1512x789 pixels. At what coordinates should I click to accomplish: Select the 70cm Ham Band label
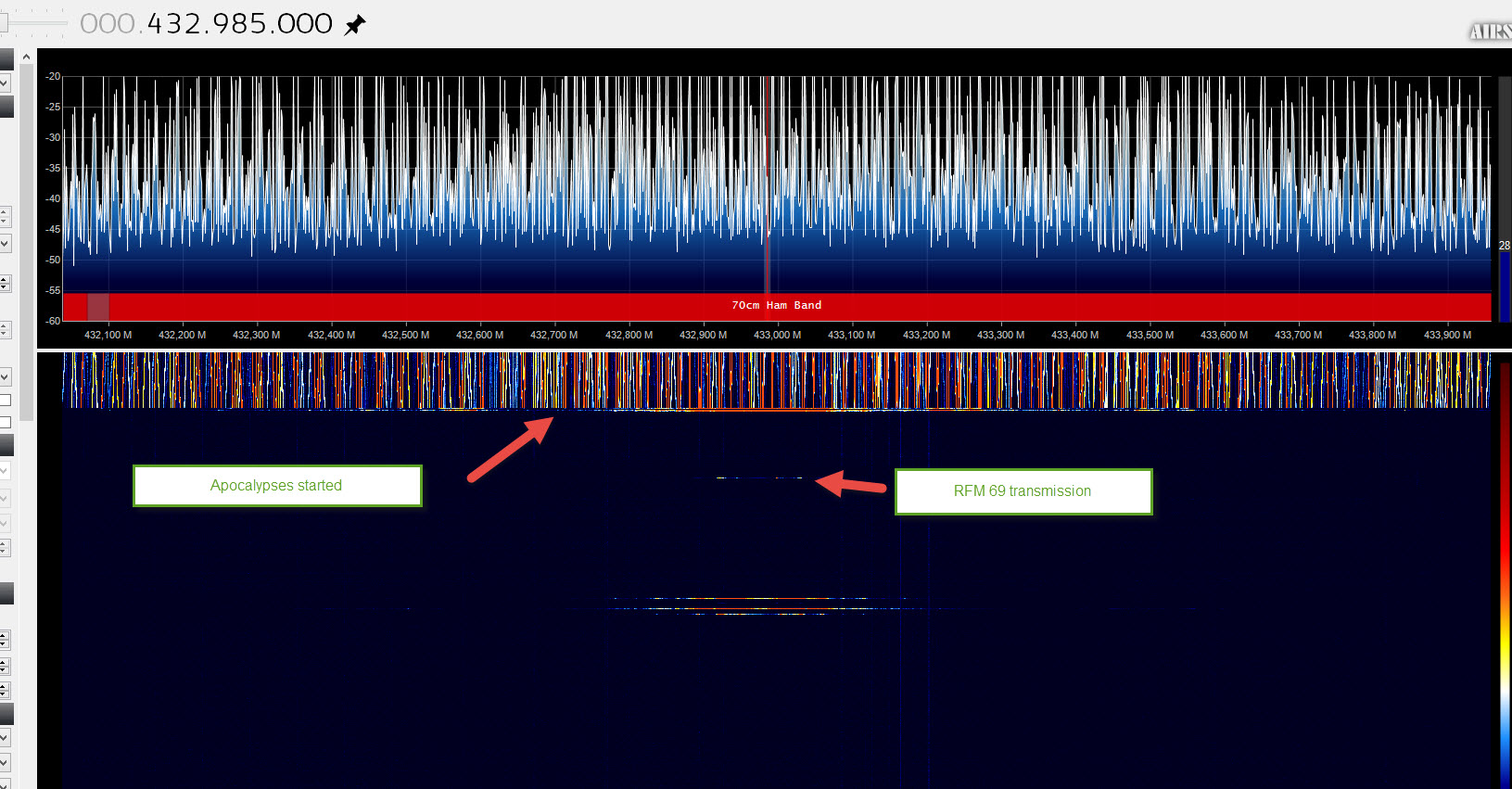click(x=776, y=305)
